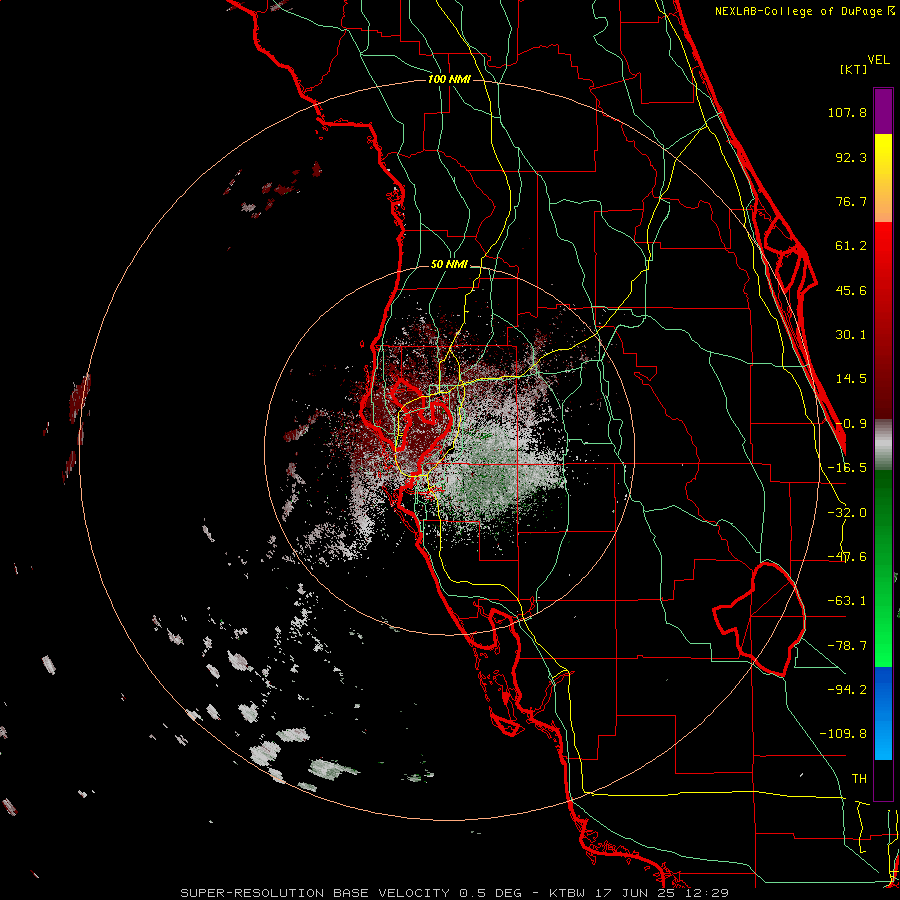This screenshot has height=900, width=900.
Task: Select the -109.8 scale value
Action: (x=843, y=734)
